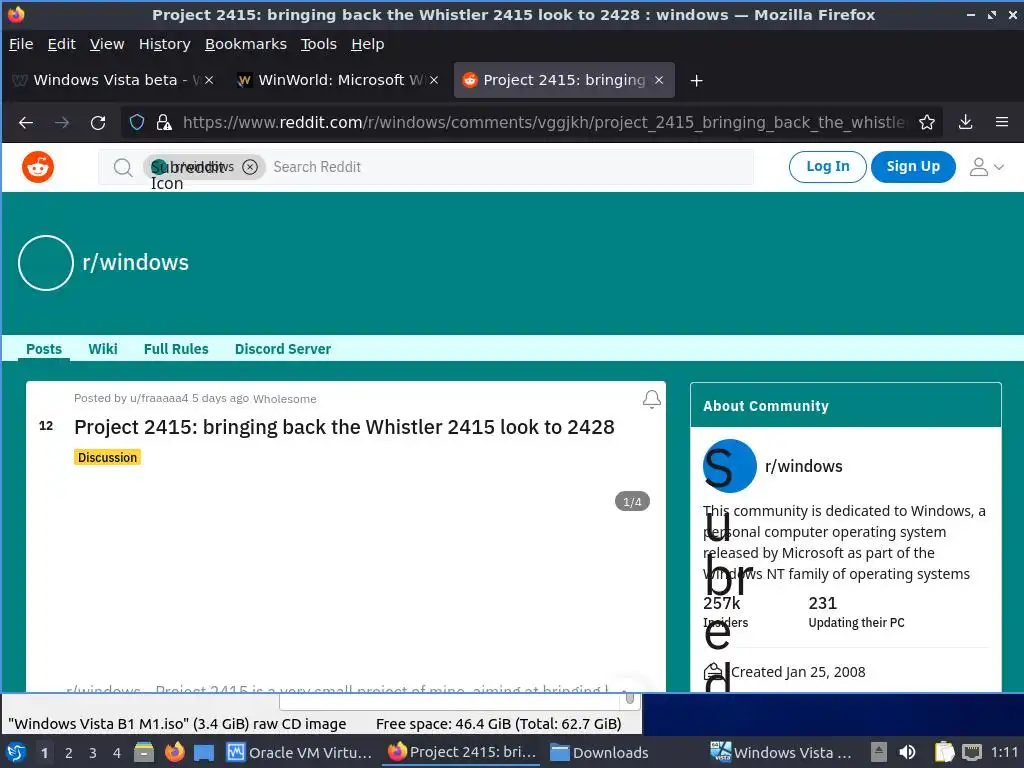Click the Wholesome award label
The width and height of the screenshot is (1024, 768).
tap(285, 399)
